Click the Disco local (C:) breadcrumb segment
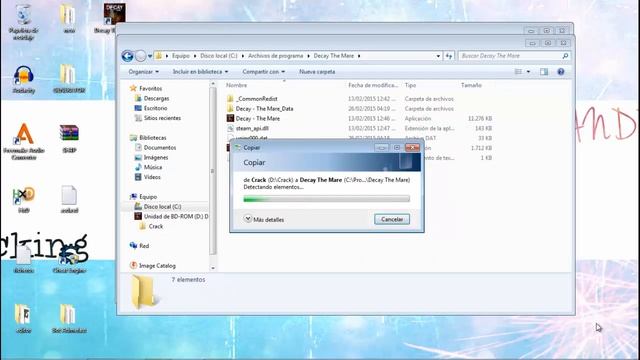 (x=219, y=56)
